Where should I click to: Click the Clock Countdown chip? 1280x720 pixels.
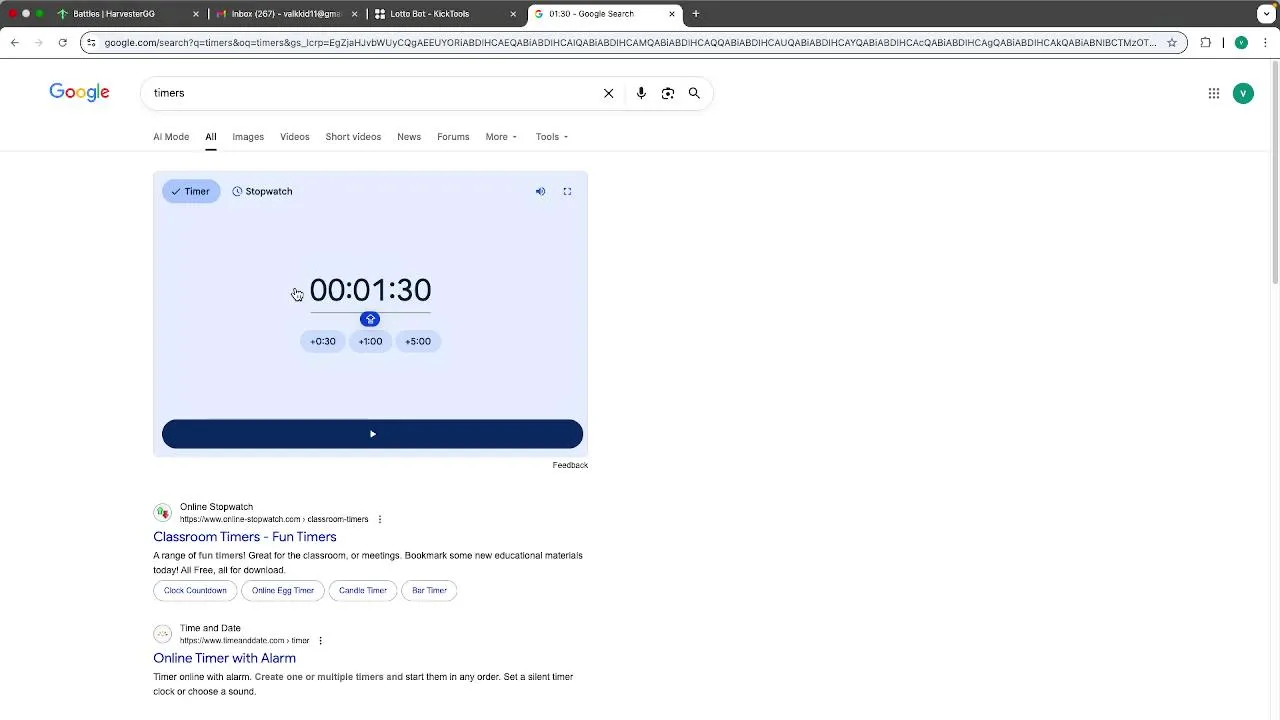(x=195, y=591)
